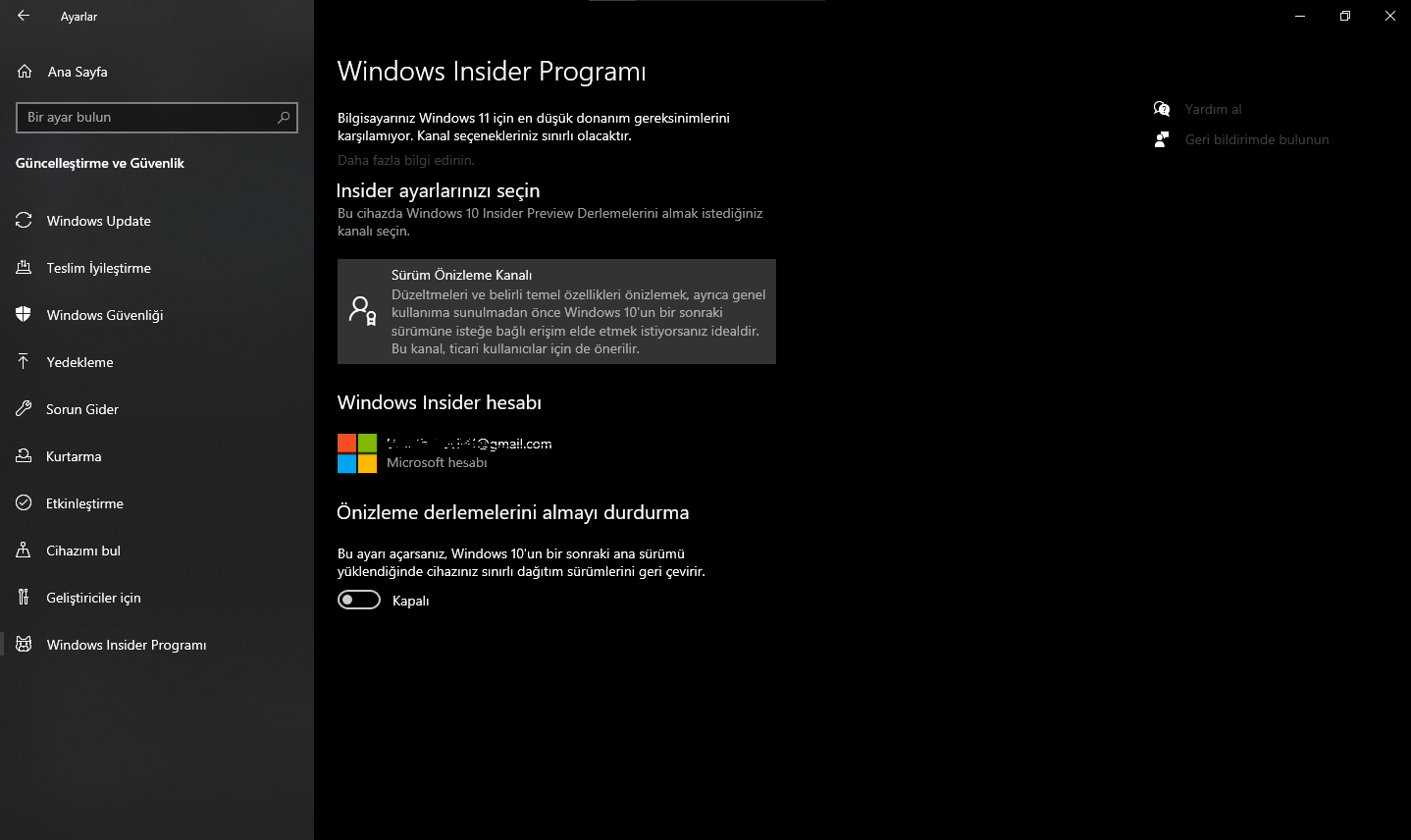Viewport: 1411px width, 840px height.
Task: Click the Windows Insider Programı page heading
Action: coord(492,72)
